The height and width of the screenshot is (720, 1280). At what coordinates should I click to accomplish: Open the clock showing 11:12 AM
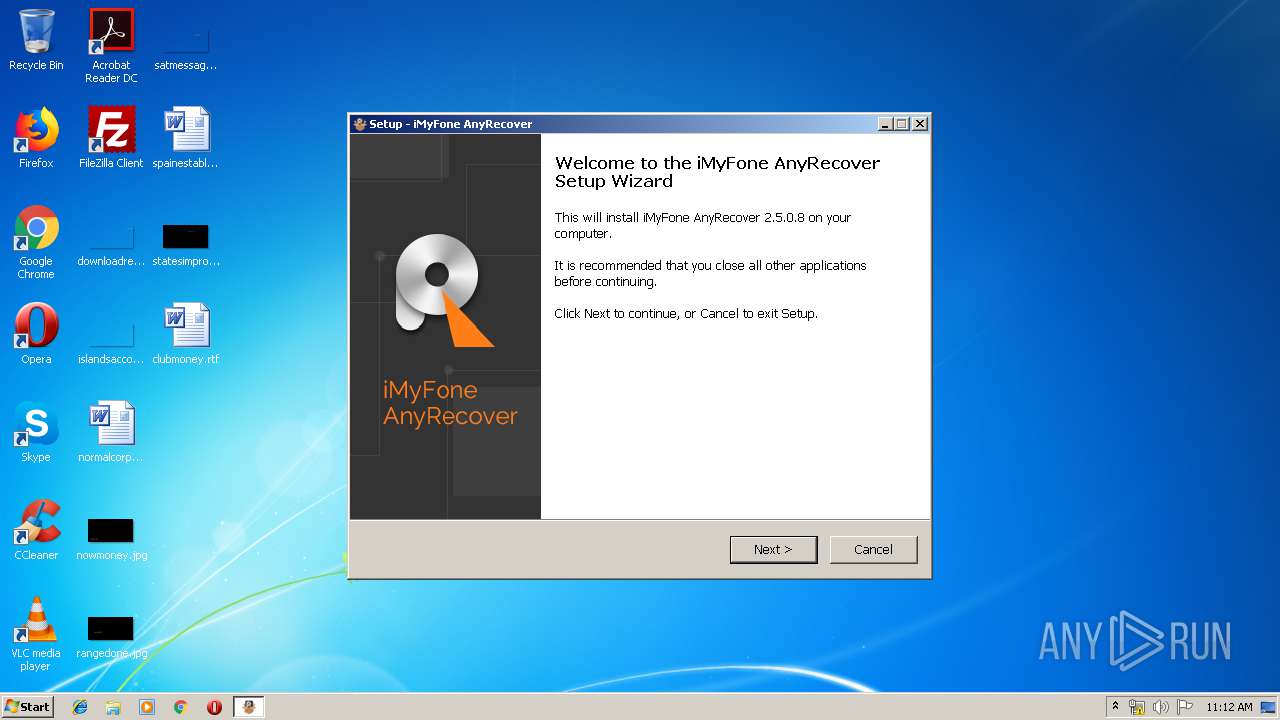[1229, 707]
